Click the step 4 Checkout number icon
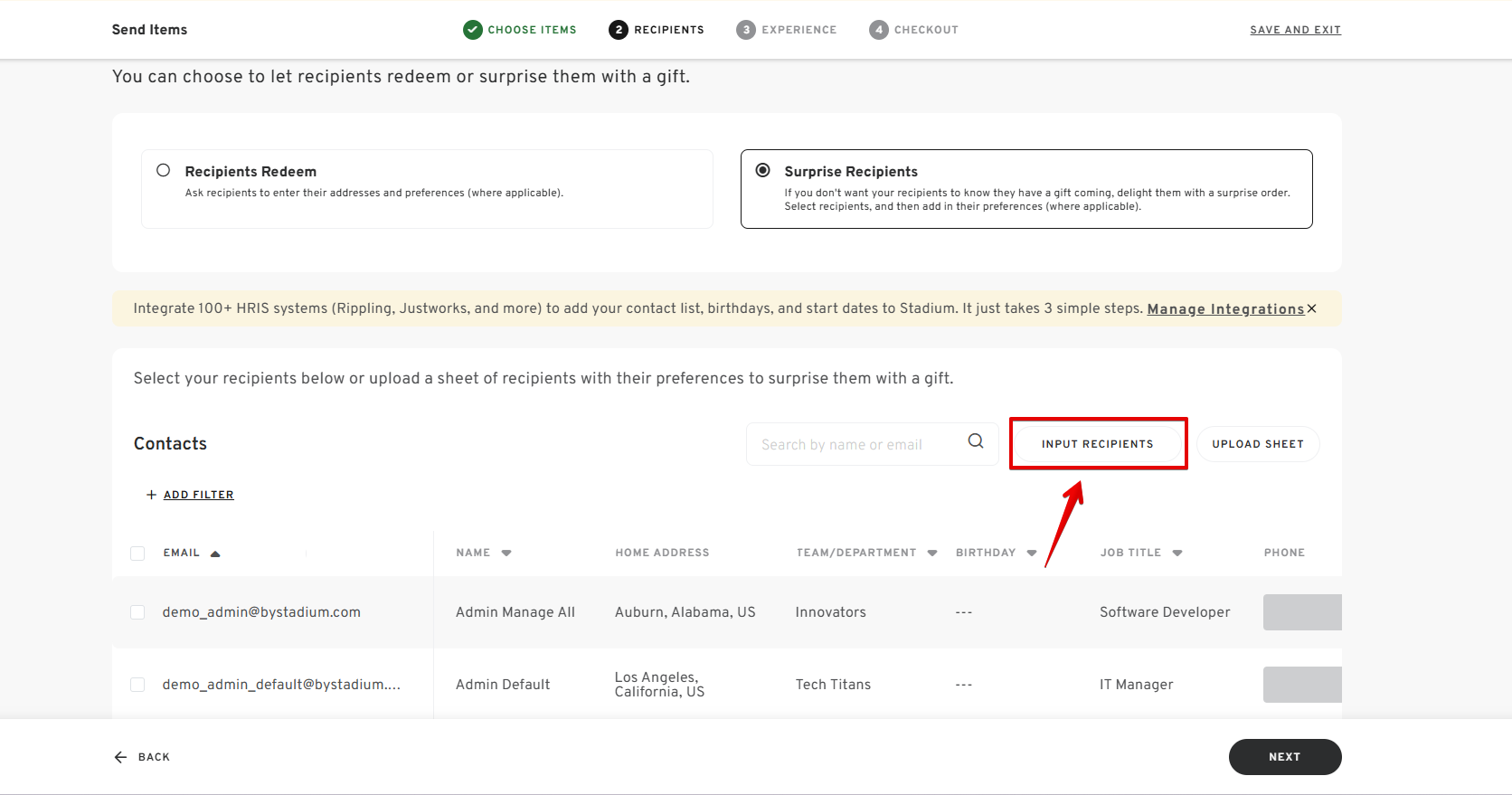The height and width of the screenshot is (795, 1512). point(879,30)
